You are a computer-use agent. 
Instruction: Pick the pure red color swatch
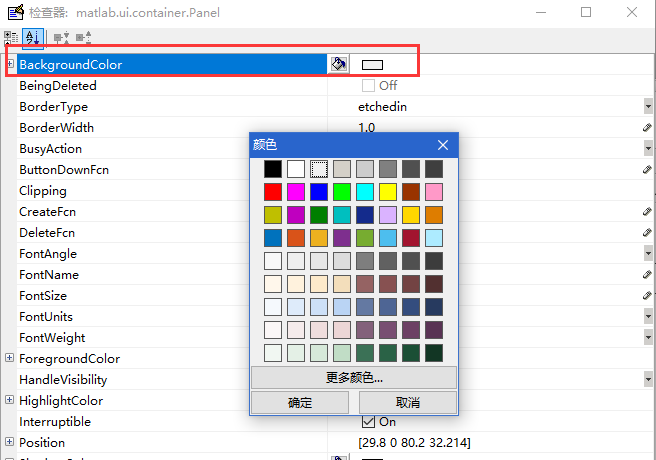click(x=273, y=192)
